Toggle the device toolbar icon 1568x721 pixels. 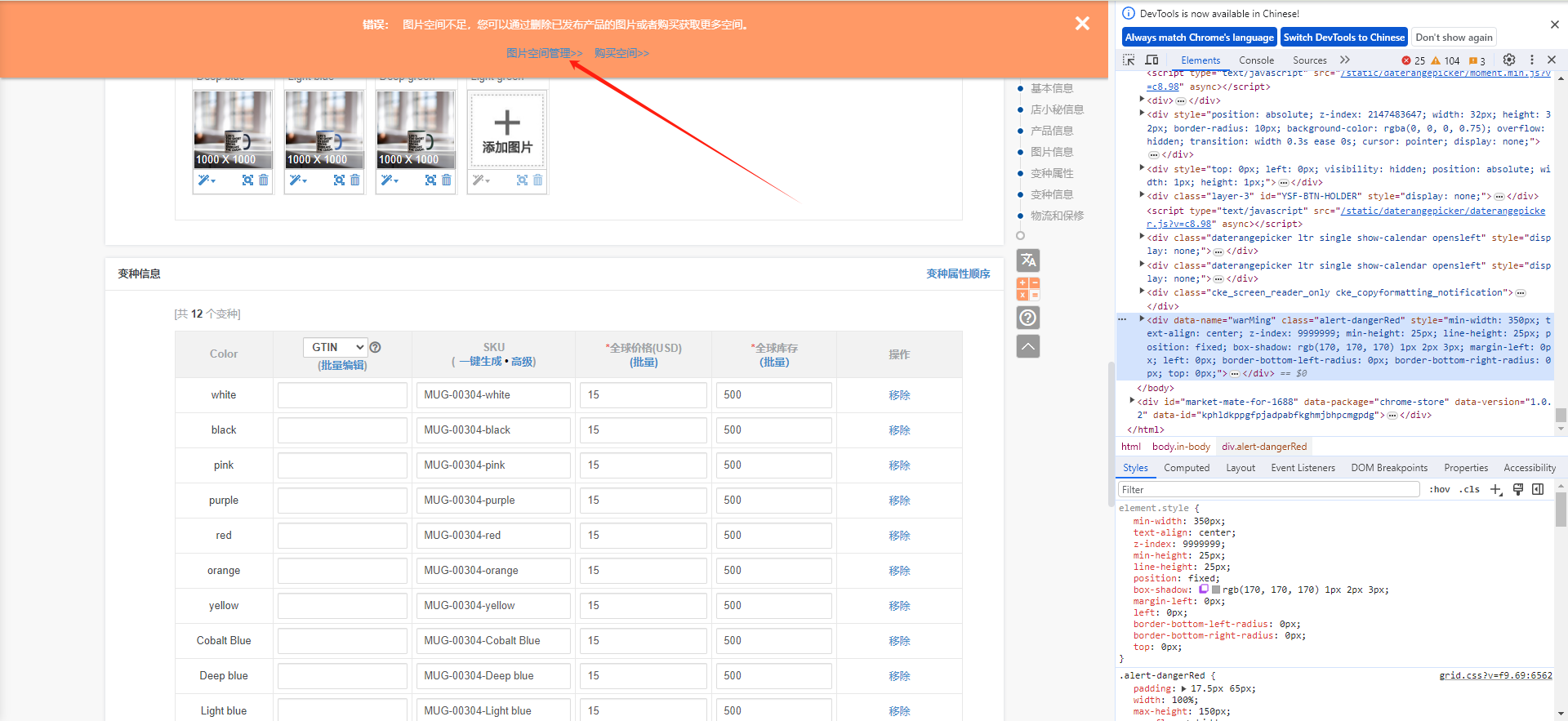tap(1151, 60)
